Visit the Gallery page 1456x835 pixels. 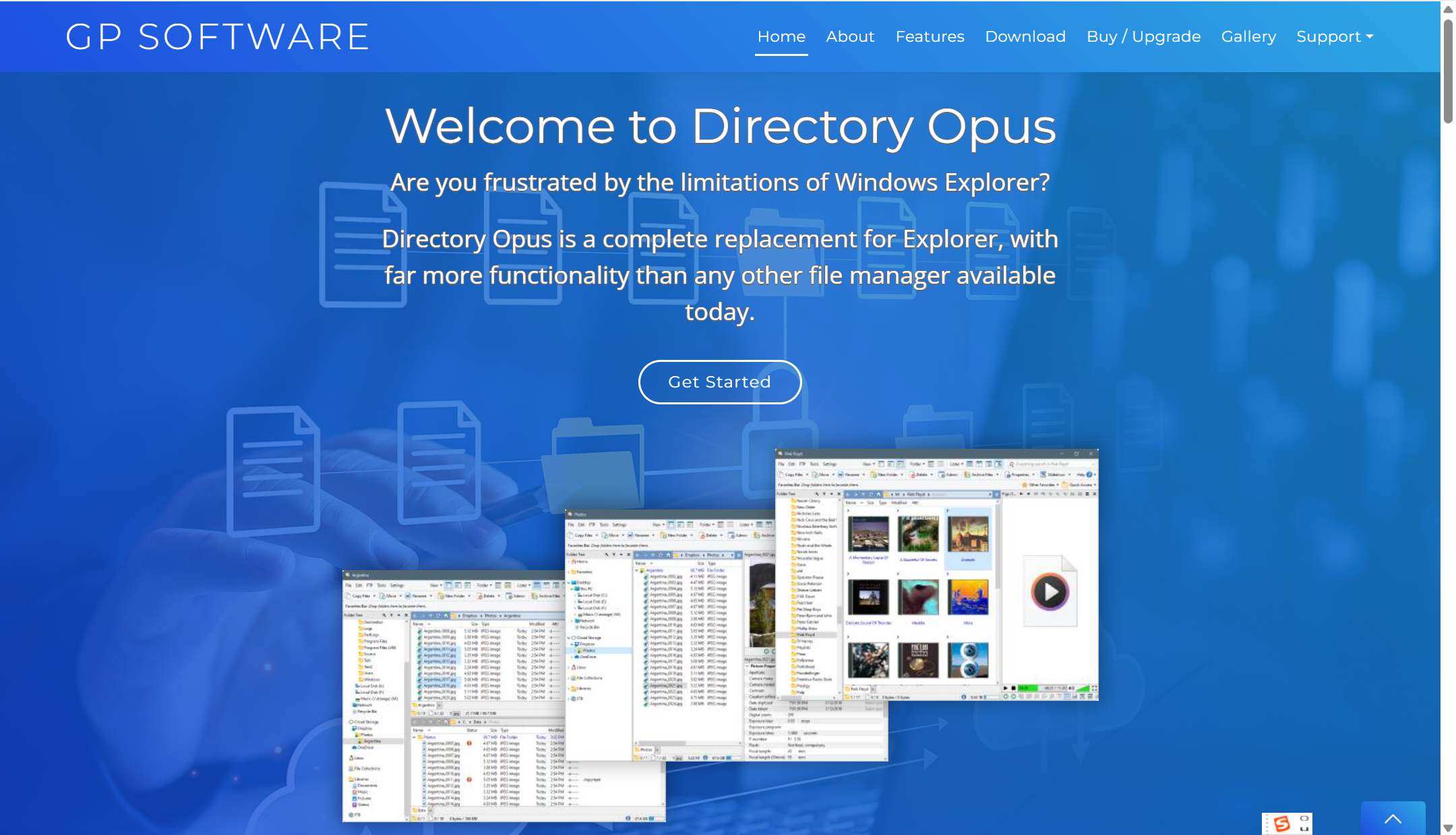point(1248,36)
